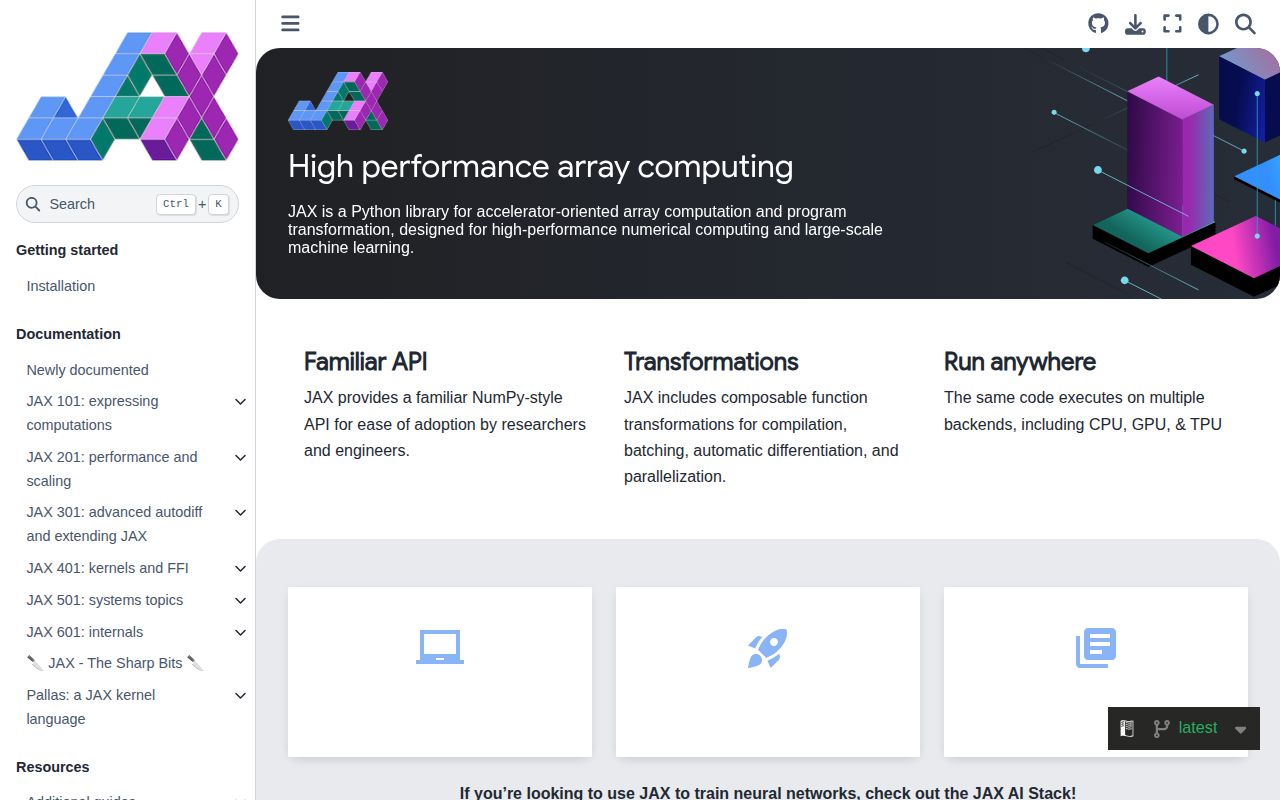Click the Familiar API heading

click(x=366, y=362)
